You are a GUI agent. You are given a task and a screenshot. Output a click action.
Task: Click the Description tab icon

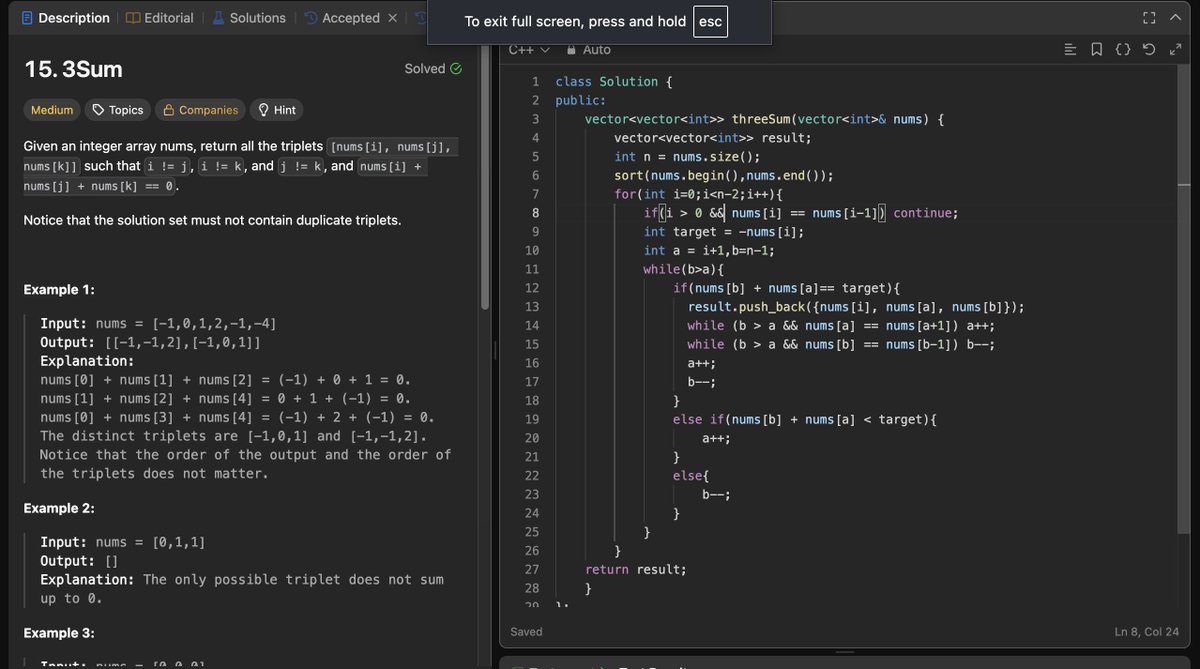pyautogui.click(x=27, y=18)
